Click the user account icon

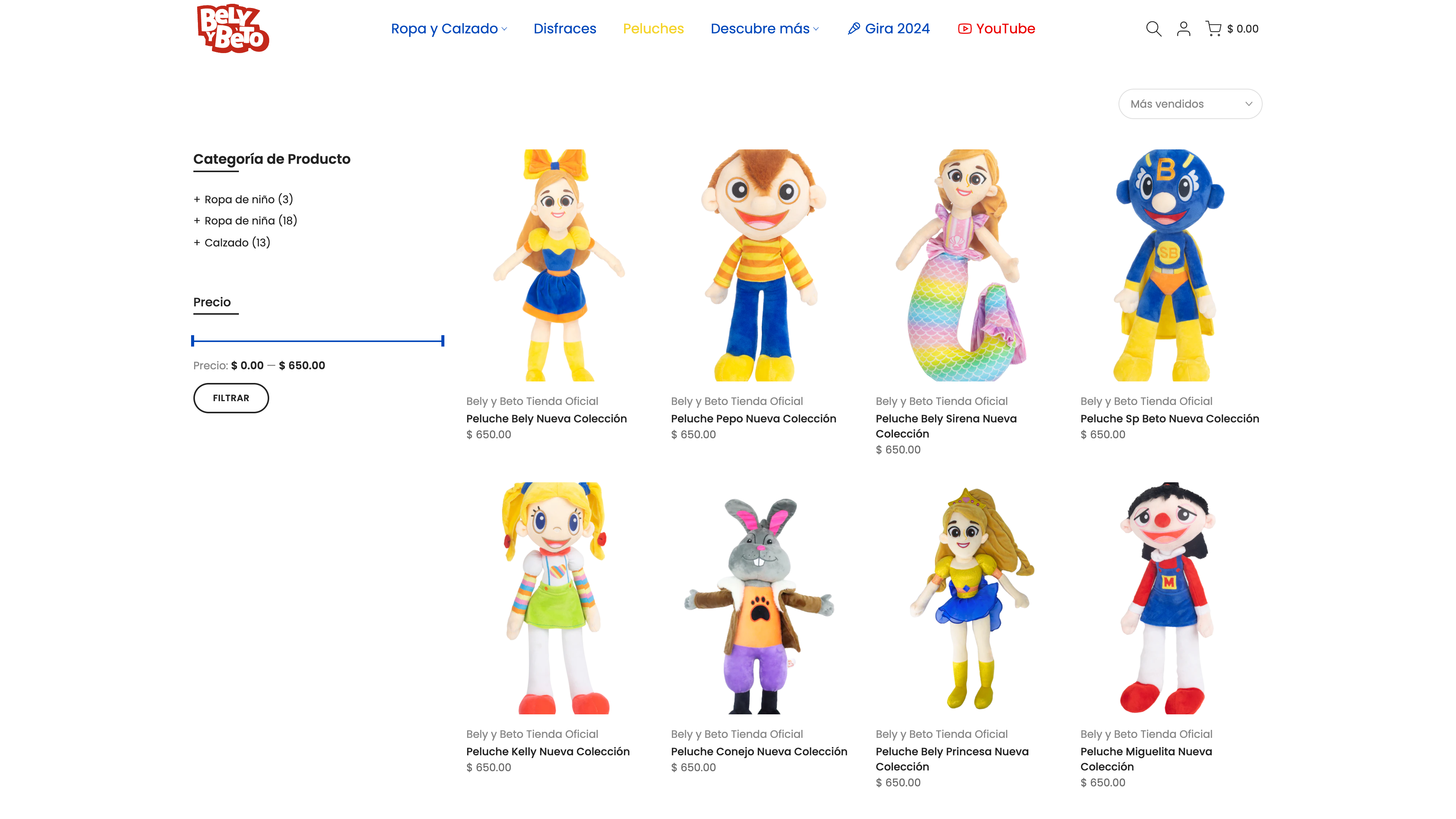(x=1183, y=29)
